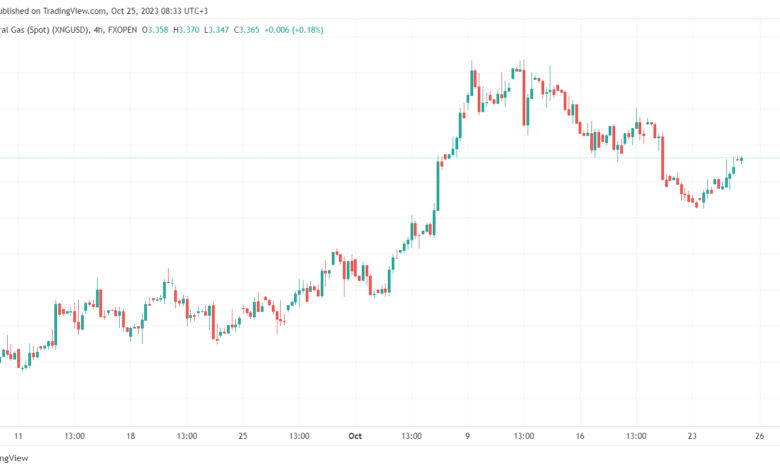Open the TradingView.com publish header text
The height and width of the screenshot is (470, 780).
[x=104, y=10]
